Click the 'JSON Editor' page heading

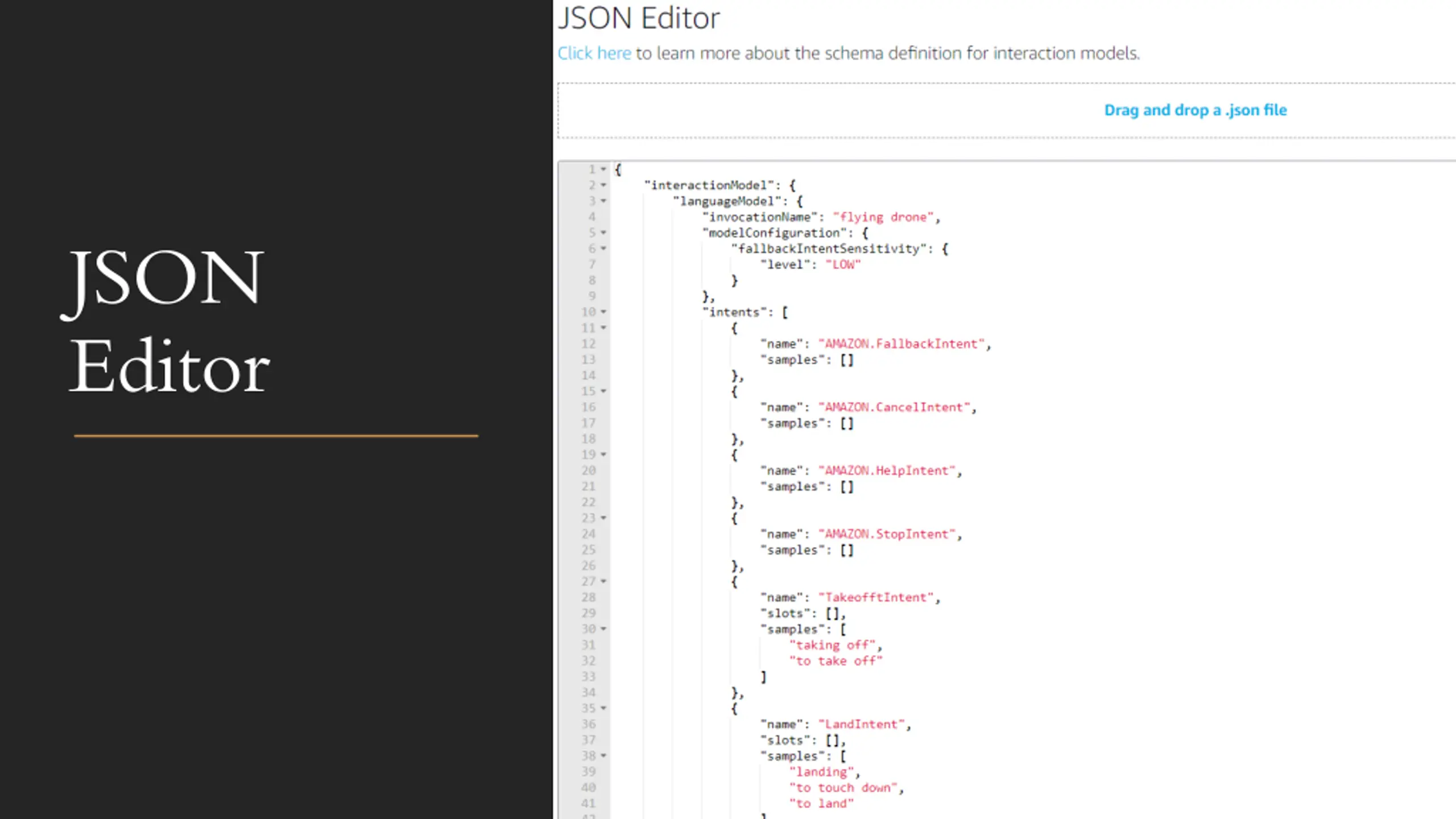tap(639, 18)
